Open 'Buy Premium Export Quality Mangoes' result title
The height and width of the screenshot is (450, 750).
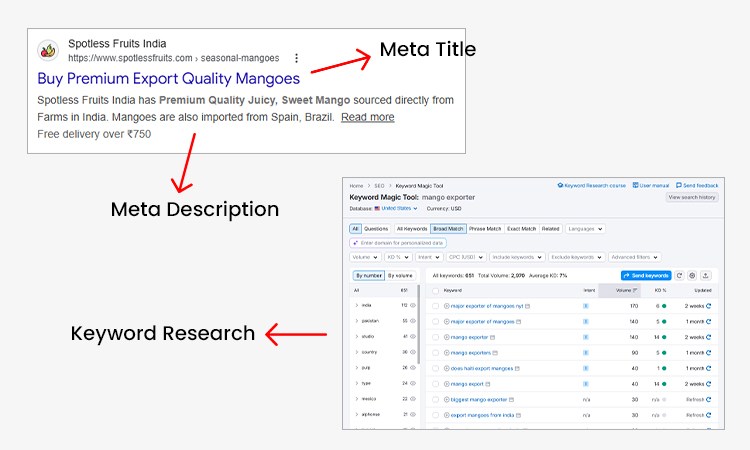[168, 78]
